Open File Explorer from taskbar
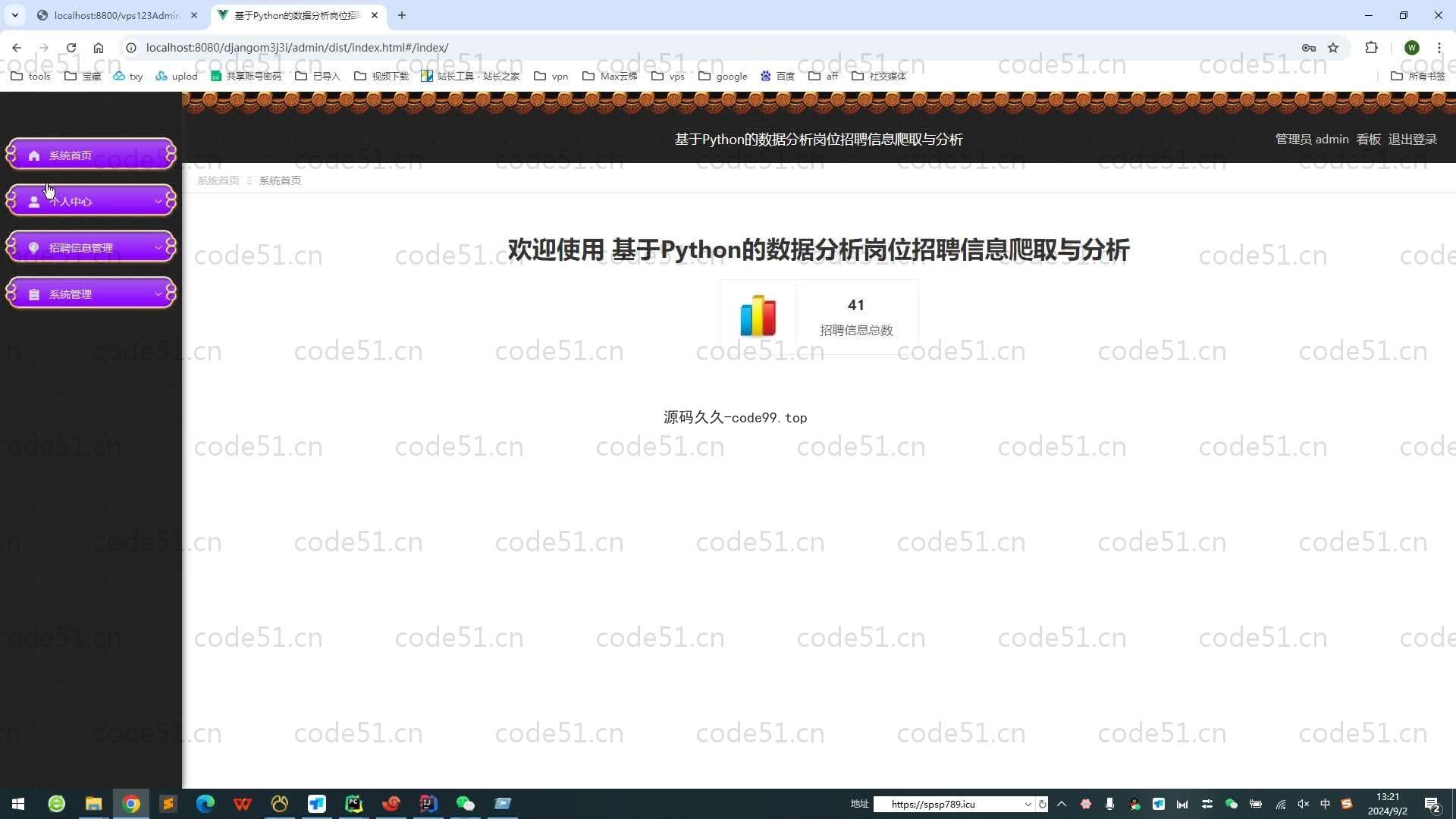Image resolution: width=1456 pixels, height=819 pixels. [x=93, y=804]
